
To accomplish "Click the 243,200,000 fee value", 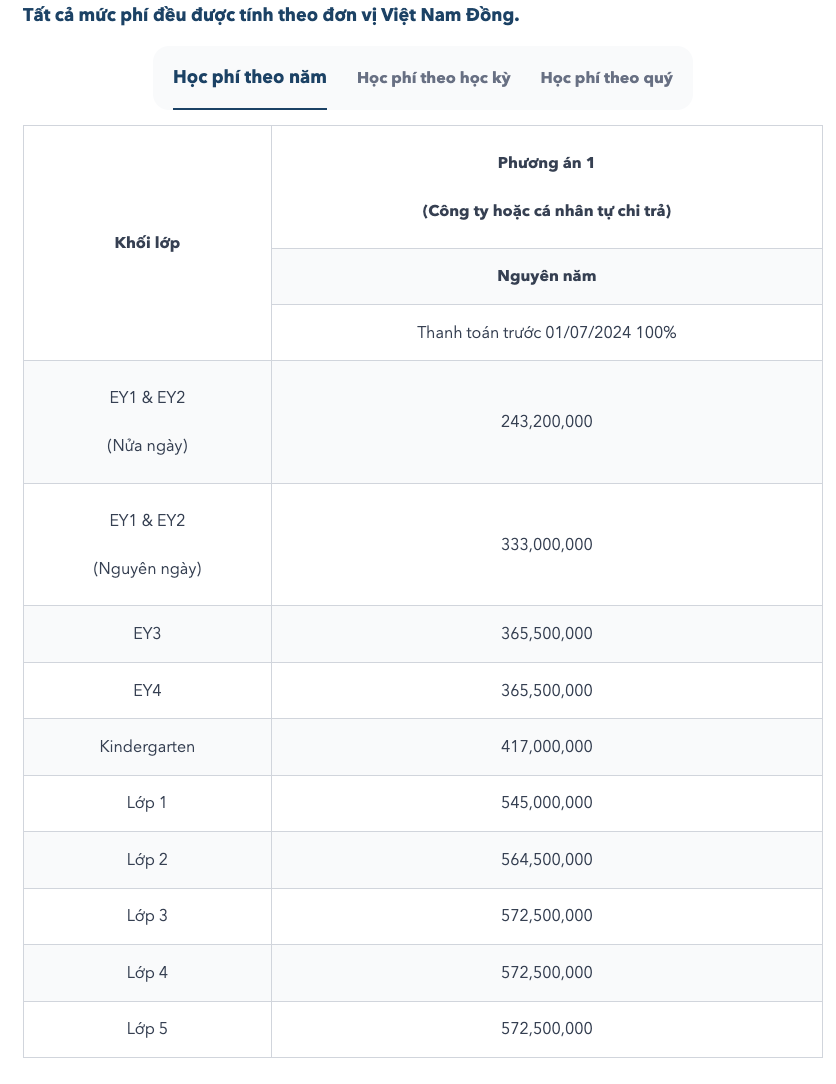I will click(x=546, y=422).
